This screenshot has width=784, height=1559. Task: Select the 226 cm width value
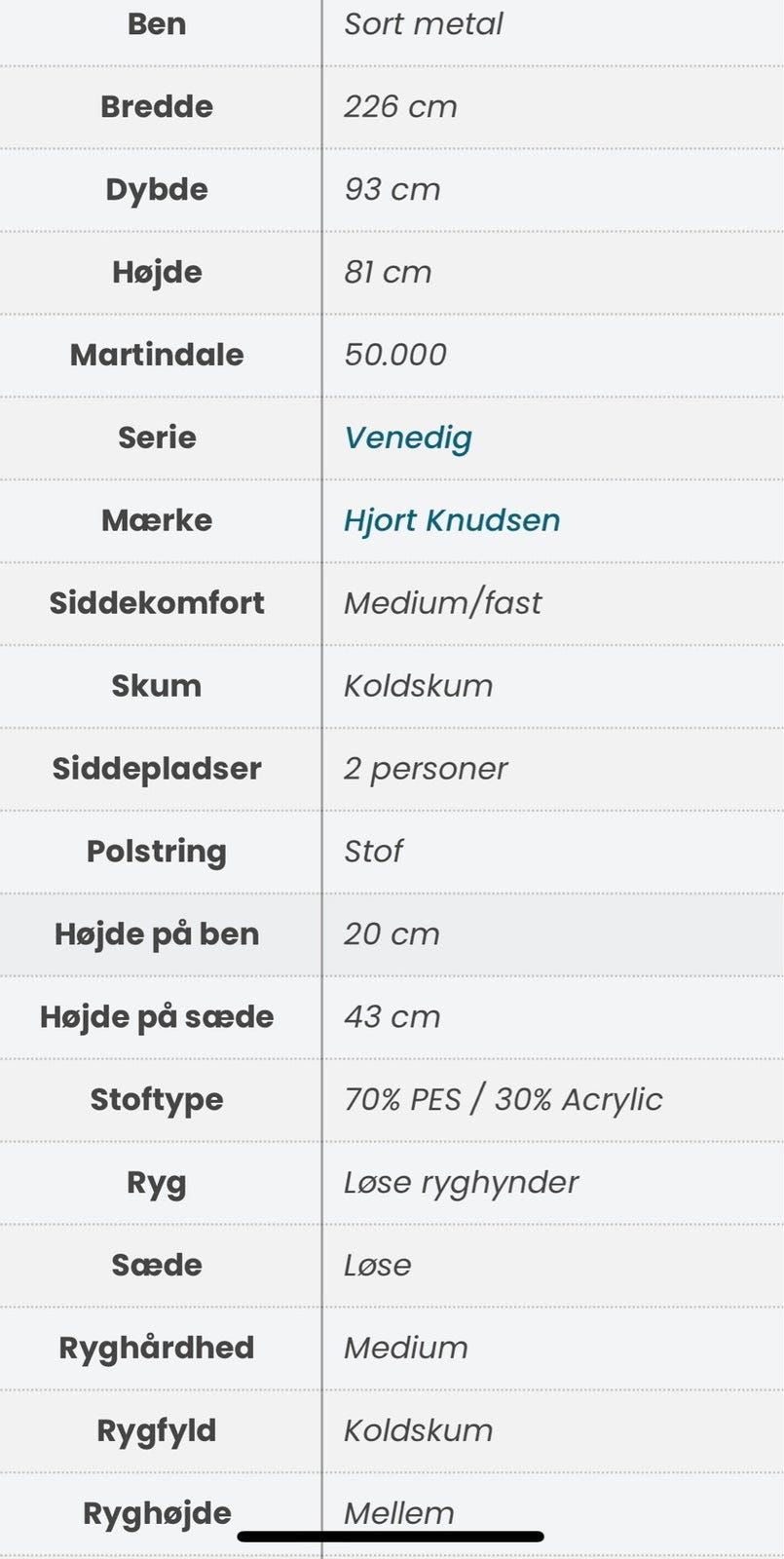[x=400, y=106]
